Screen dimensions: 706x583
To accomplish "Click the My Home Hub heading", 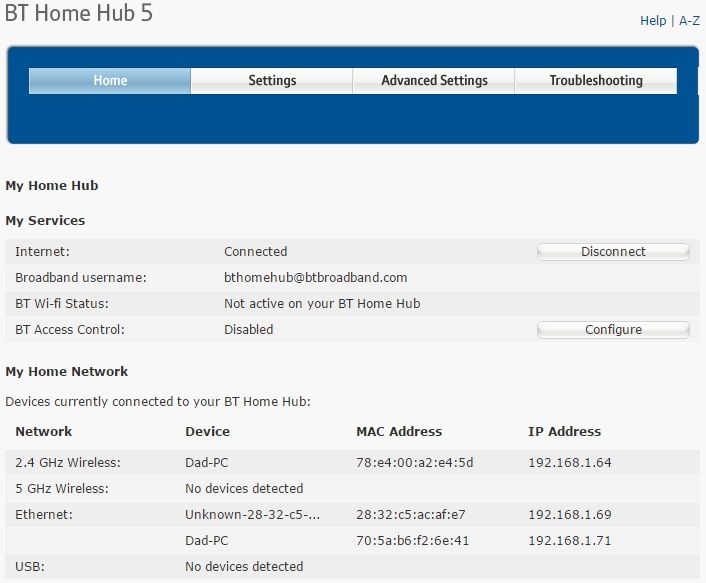I will [52, 185].
